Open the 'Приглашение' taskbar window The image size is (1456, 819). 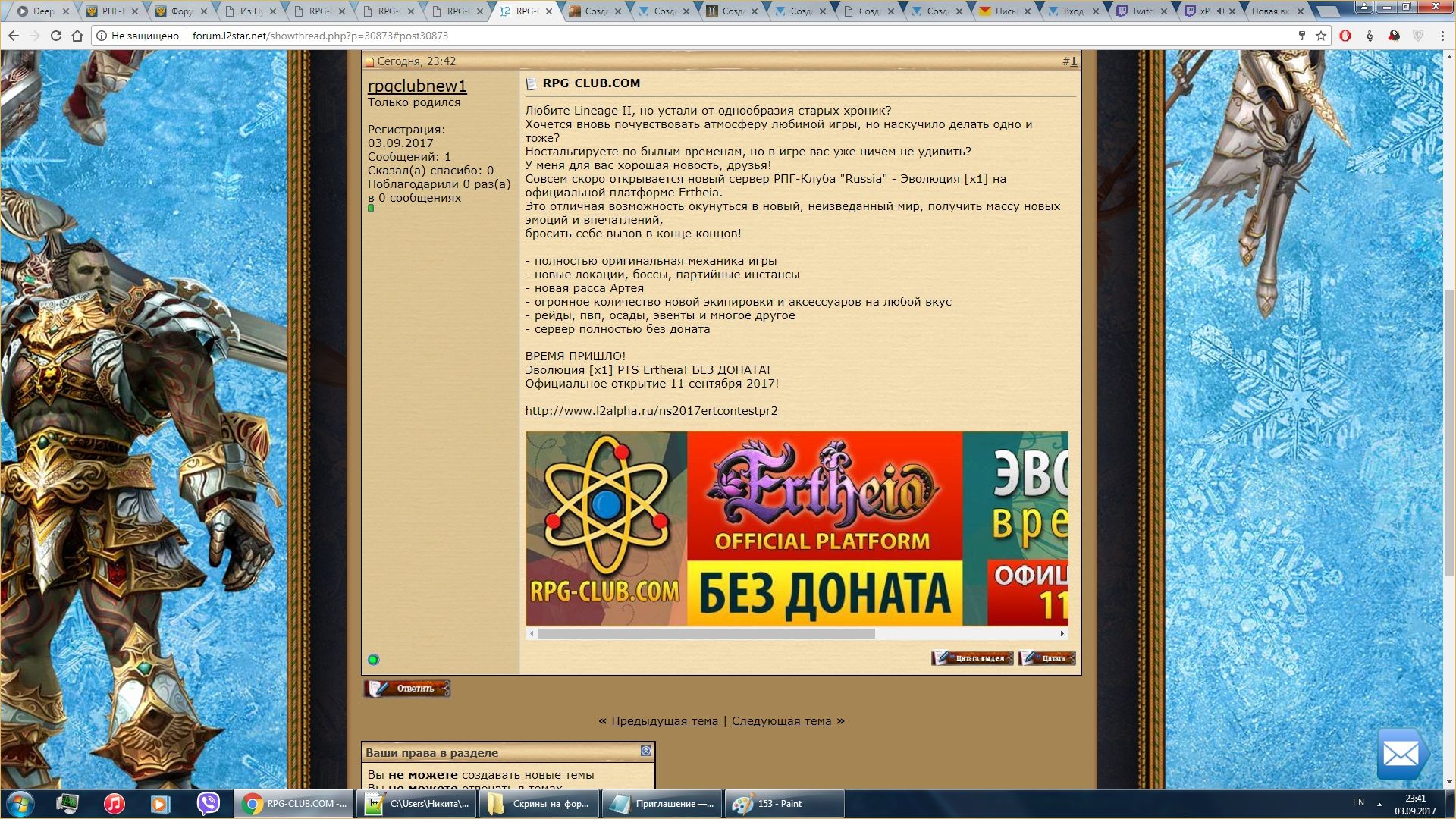pyautogui.click(x=662, y=804)
